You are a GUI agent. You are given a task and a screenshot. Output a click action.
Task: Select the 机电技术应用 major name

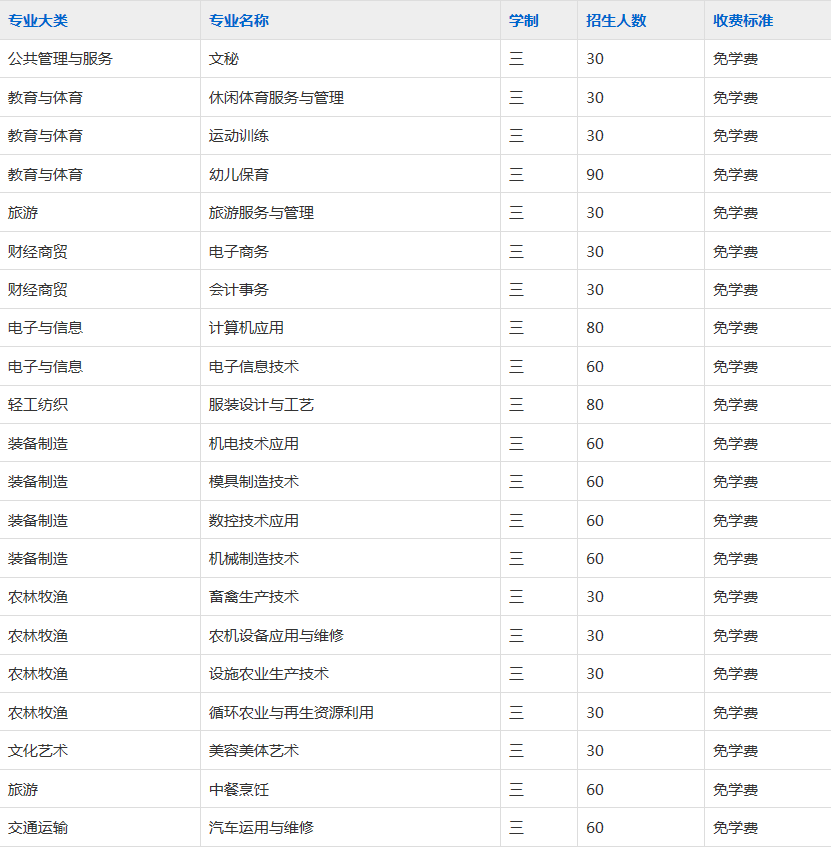tap(254, 443)
